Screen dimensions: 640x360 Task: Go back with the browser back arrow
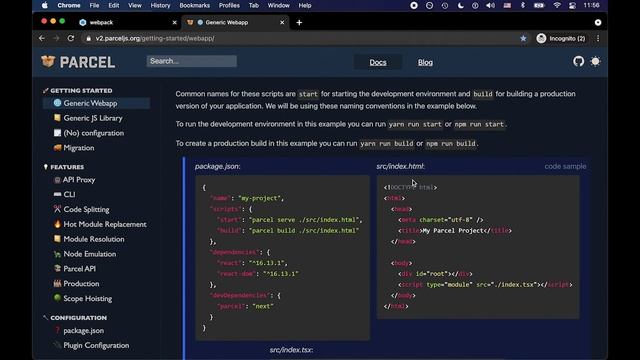42,38
